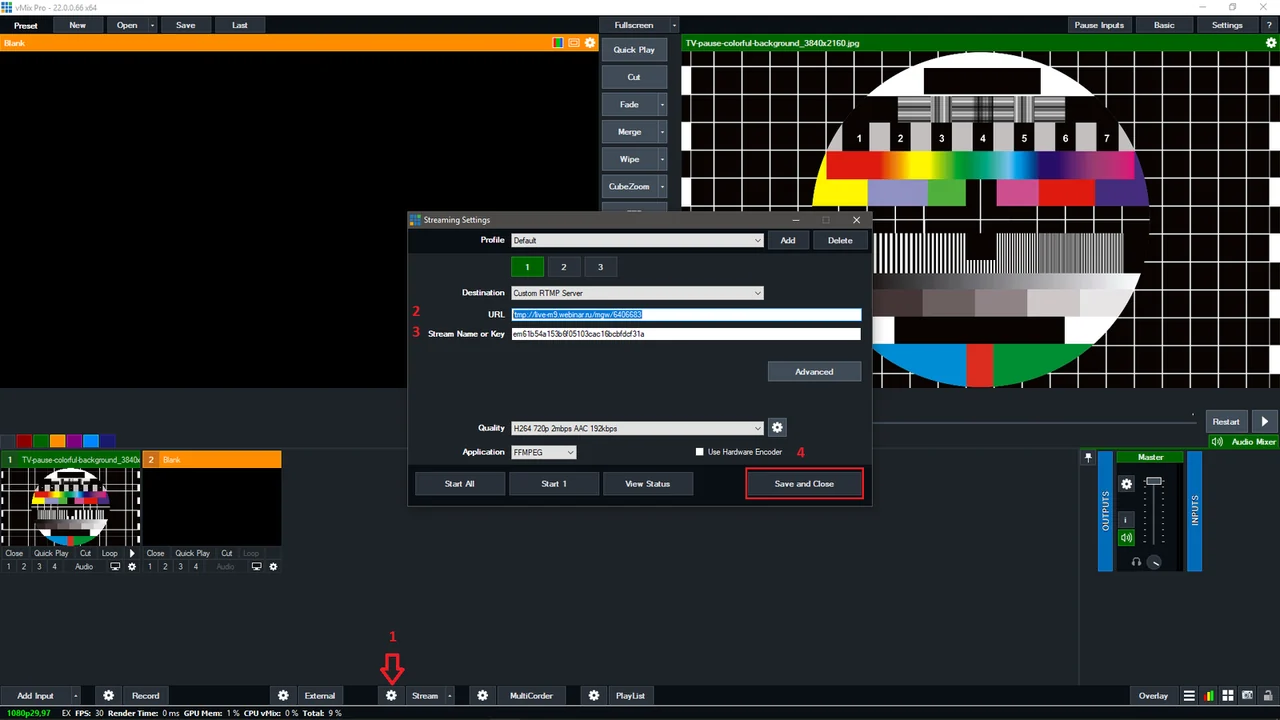Open settings gear for input 1

131,567
